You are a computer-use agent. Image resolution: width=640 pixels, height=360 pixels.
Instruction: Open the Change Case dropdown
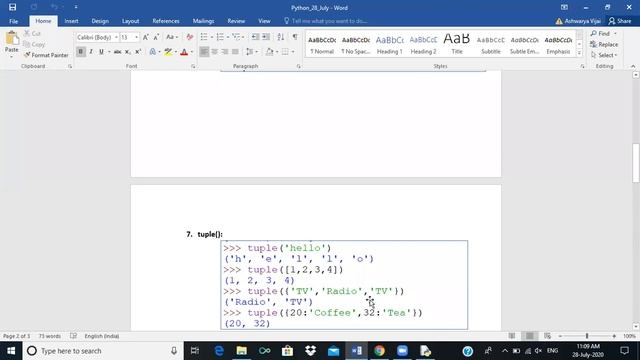[172, 37]
